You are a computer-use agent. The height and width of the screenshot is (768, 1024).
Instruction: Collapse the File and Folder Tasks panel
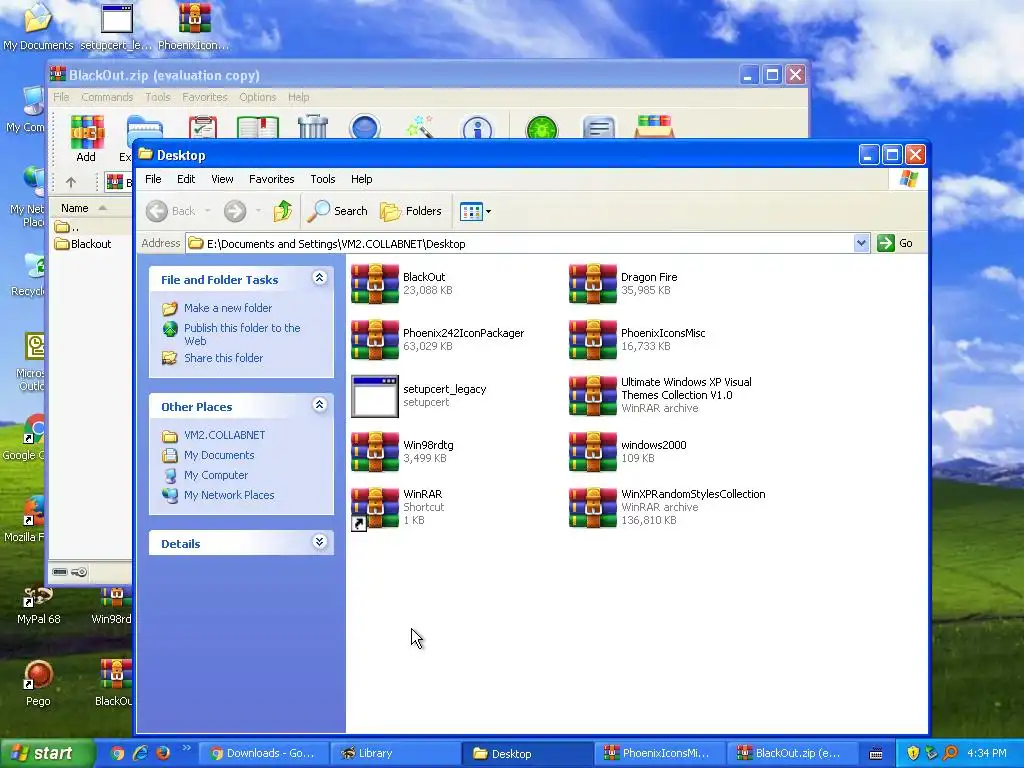tap(319, 278)
